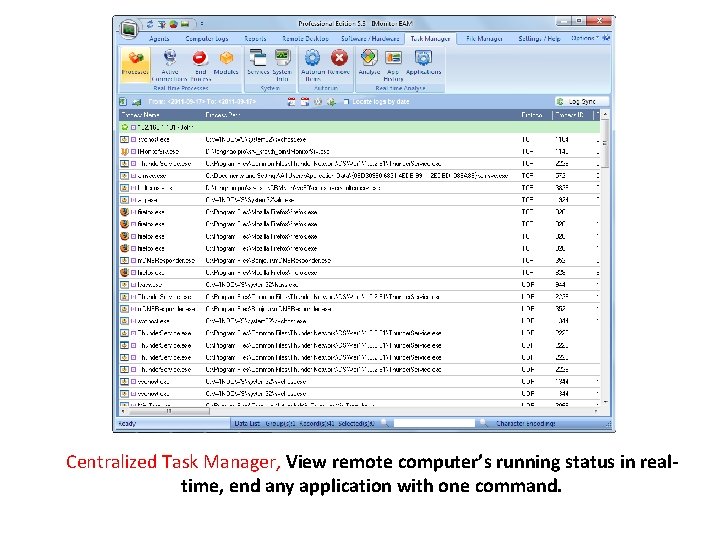Click the vertical scrollbar down arrow

click(605, 402)
